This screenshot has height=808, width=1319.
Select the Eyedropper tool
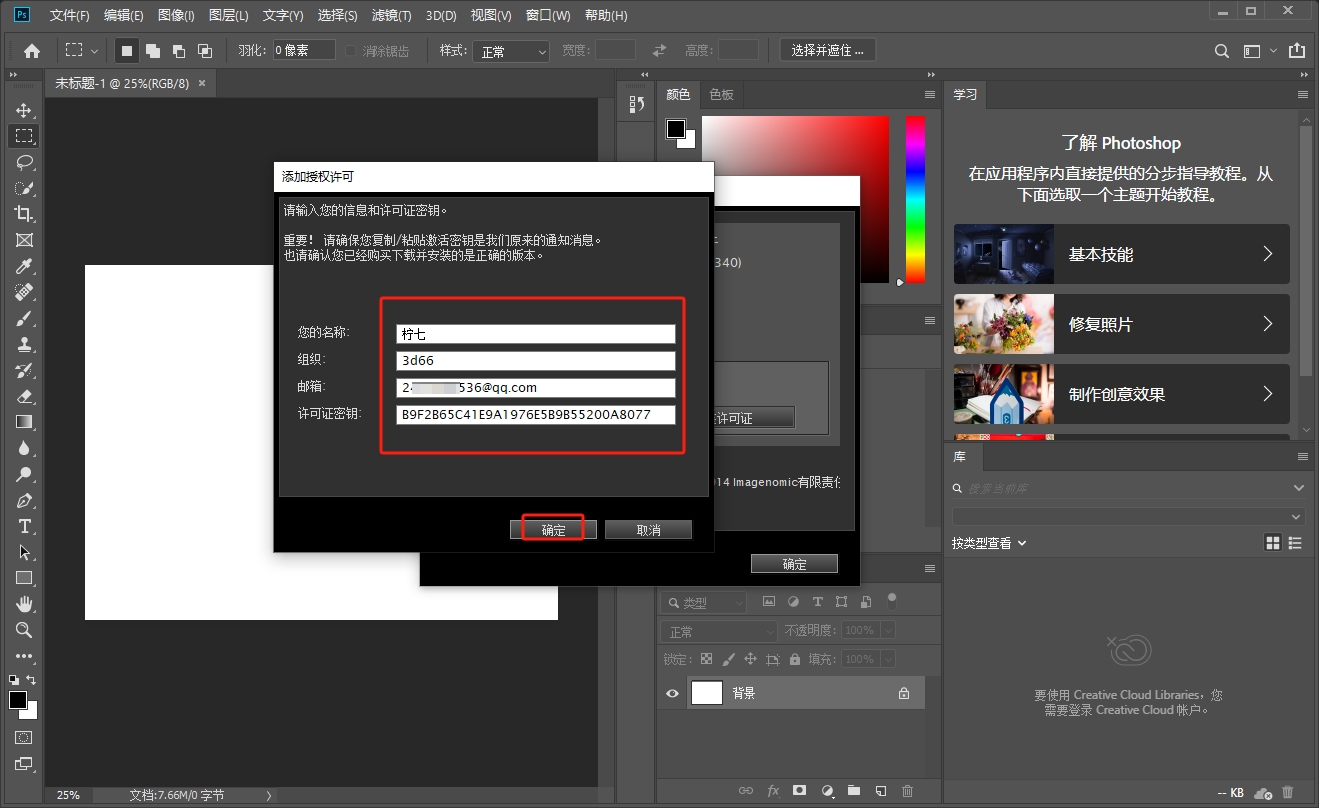tap(24, 266)
